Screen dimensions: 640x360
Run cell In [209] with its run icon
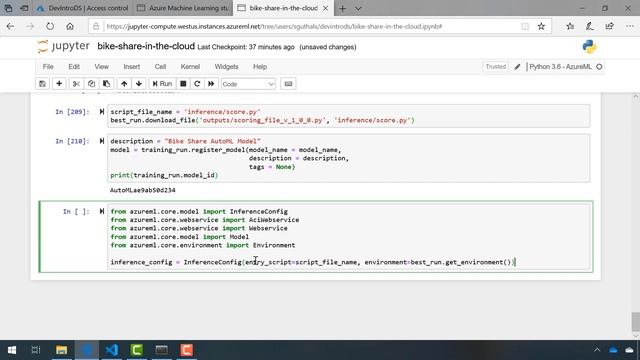click(102, 111)
